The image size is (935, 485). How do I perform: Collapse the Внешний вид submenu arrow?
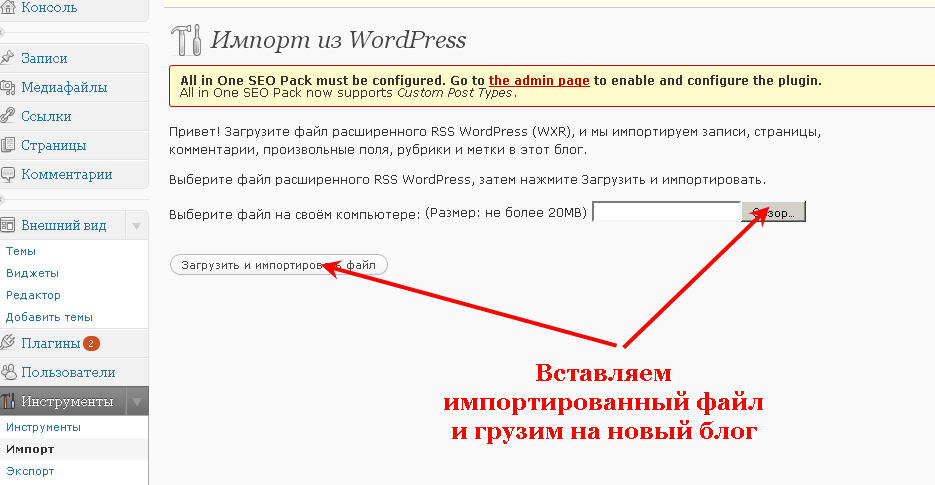(x=137, y=225)
